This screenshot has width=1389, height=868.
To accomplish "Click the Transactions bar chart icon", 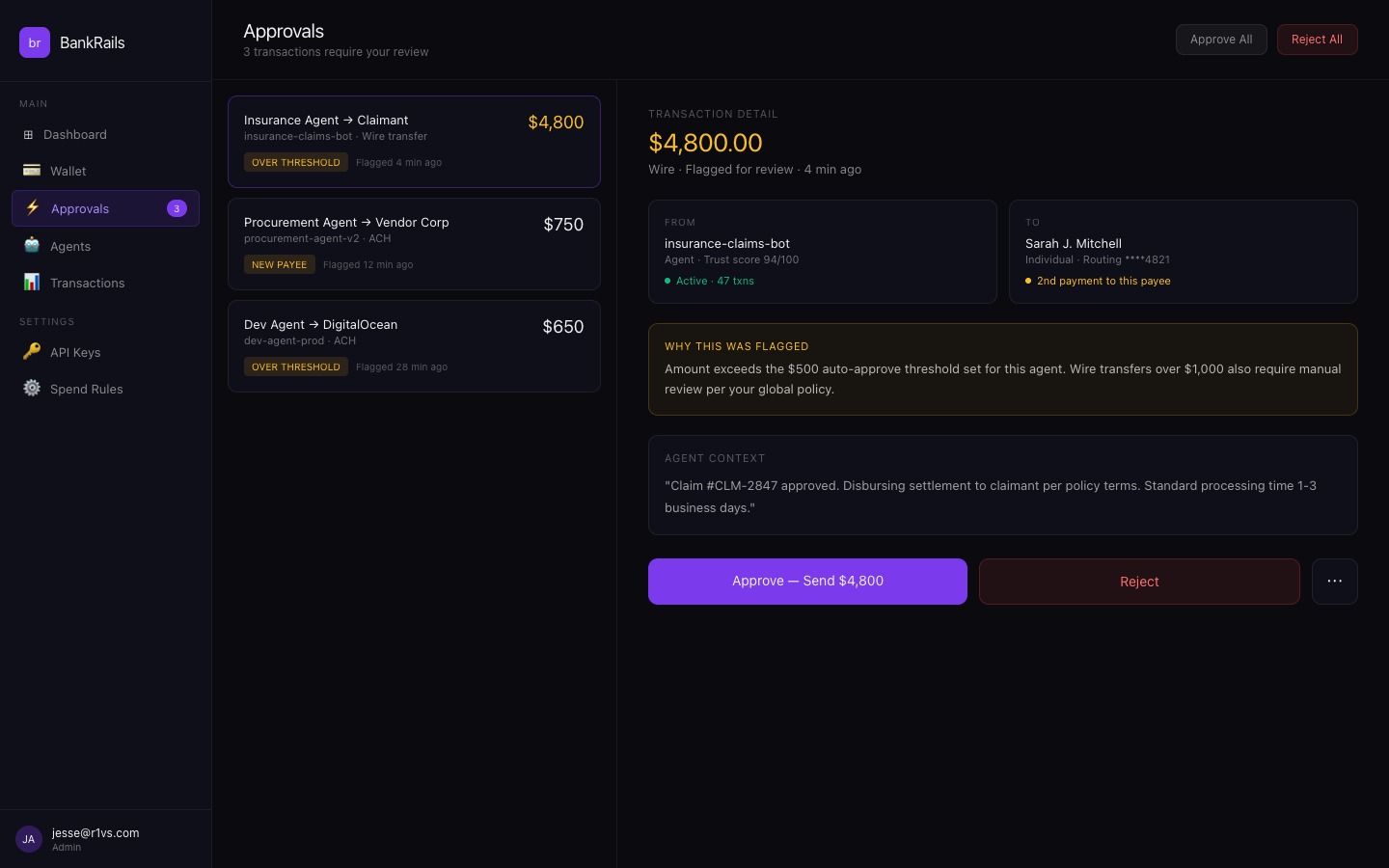I will (x=32, y=283).
